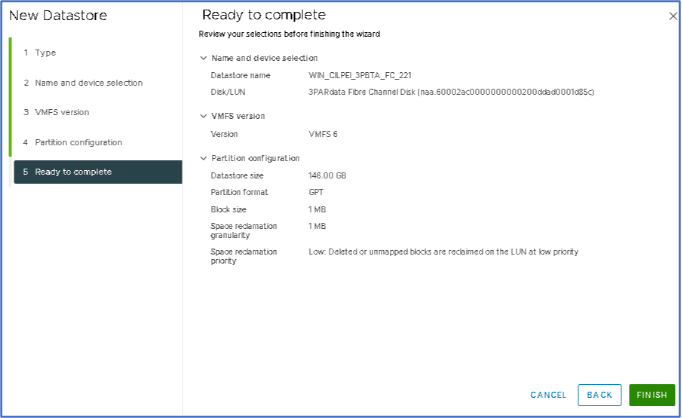Return to step 4 Partition configuration
The width and height of the screenshot is (682, 418).
coord(78,142)
